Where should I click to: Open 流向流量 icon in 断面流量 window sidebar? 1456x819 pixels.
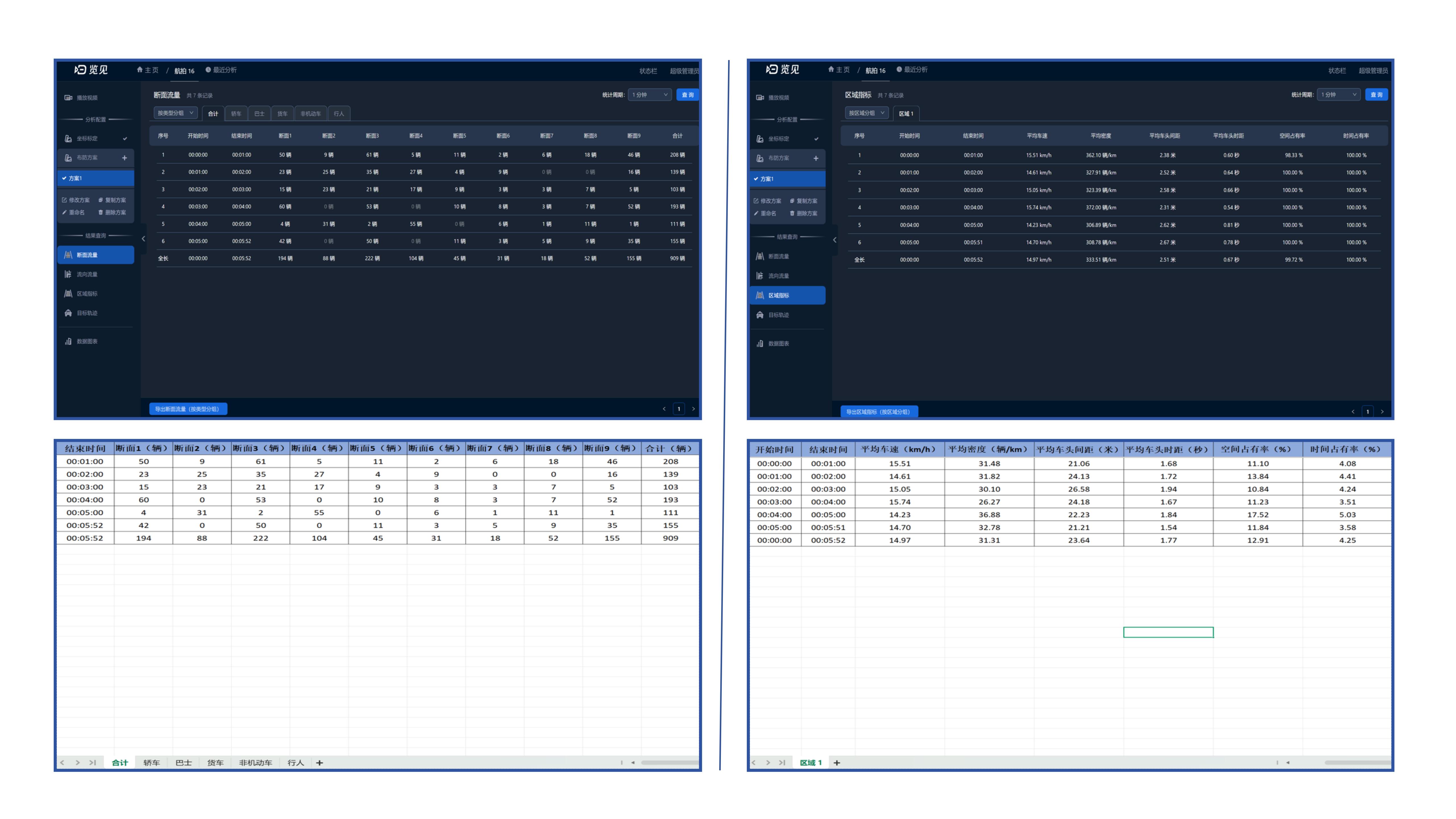coord(68,274)
